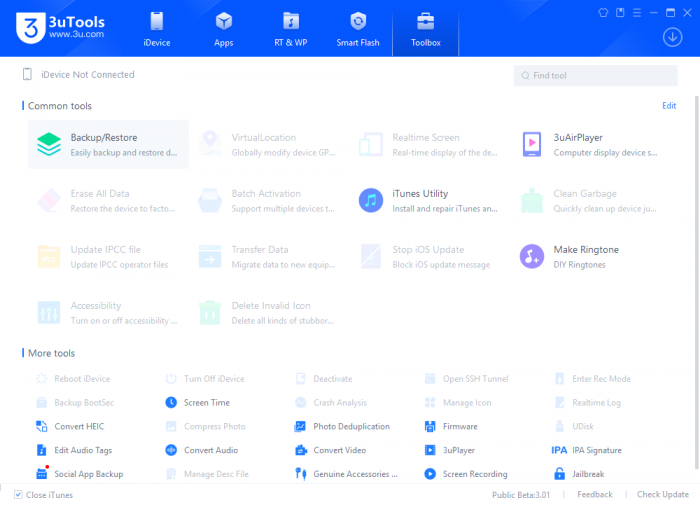Click the Edit Audio Tags icon
The image size is (700, 505).
(x=42, y=450)
